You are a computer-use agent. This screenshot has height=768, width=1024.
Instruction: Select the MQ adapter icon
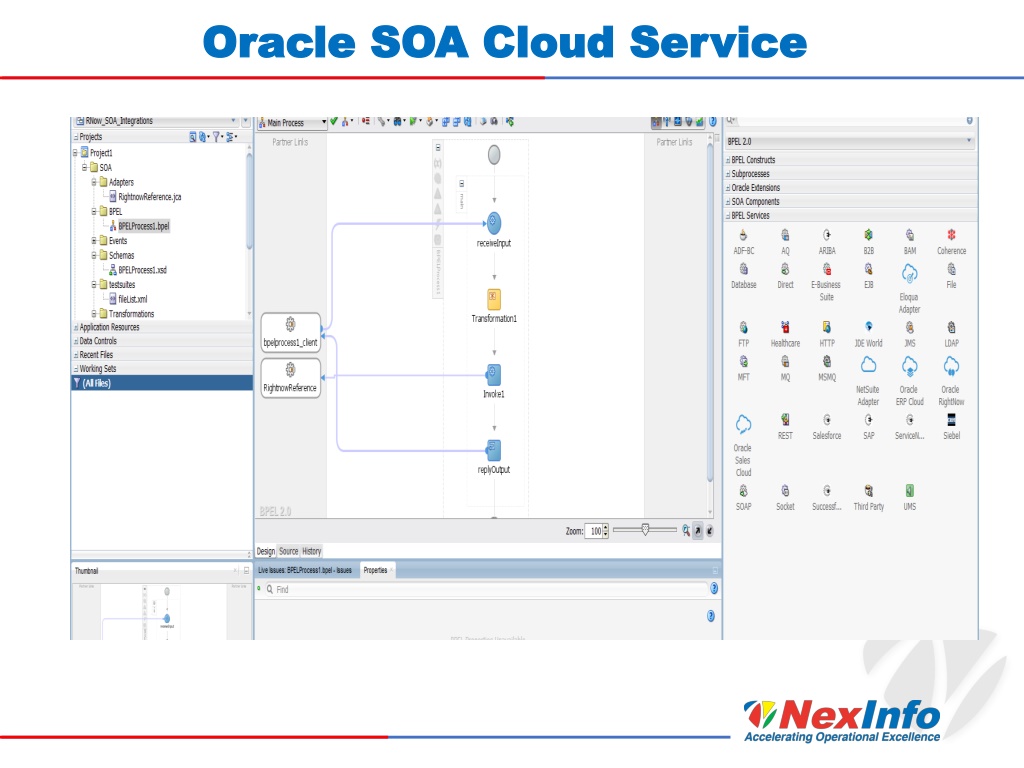[x=785, y=362]
